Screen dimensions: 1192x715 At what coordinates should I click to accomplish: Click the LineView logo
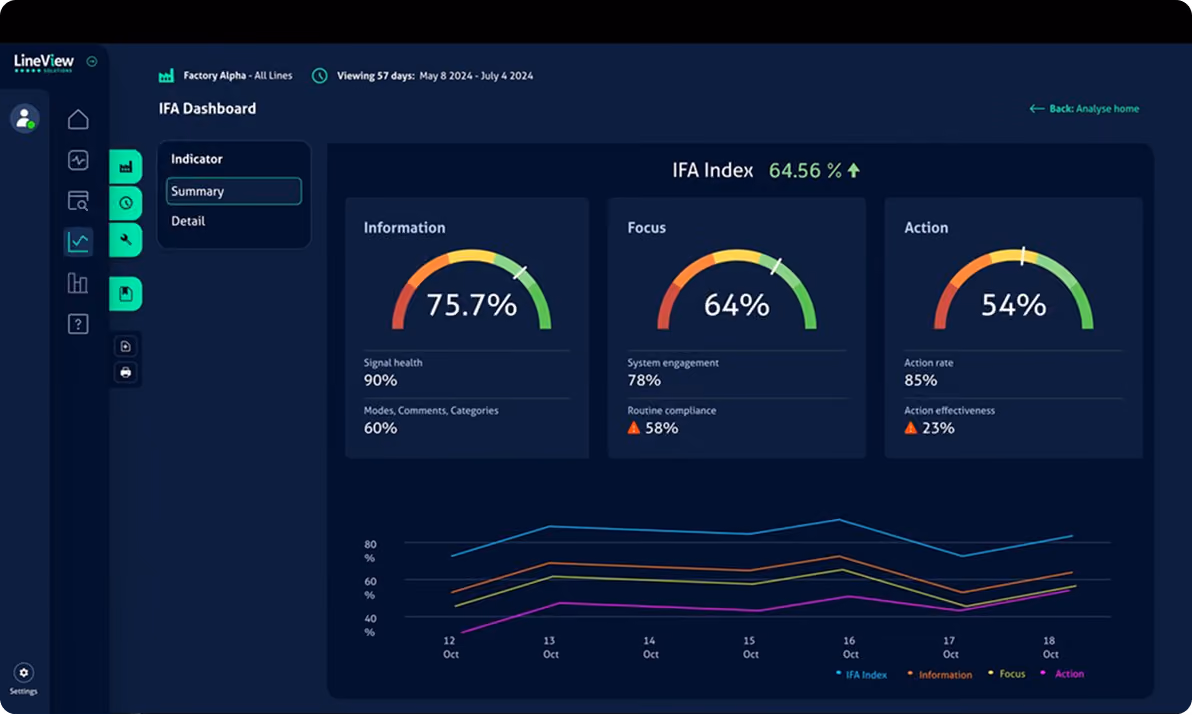point(44,62)
